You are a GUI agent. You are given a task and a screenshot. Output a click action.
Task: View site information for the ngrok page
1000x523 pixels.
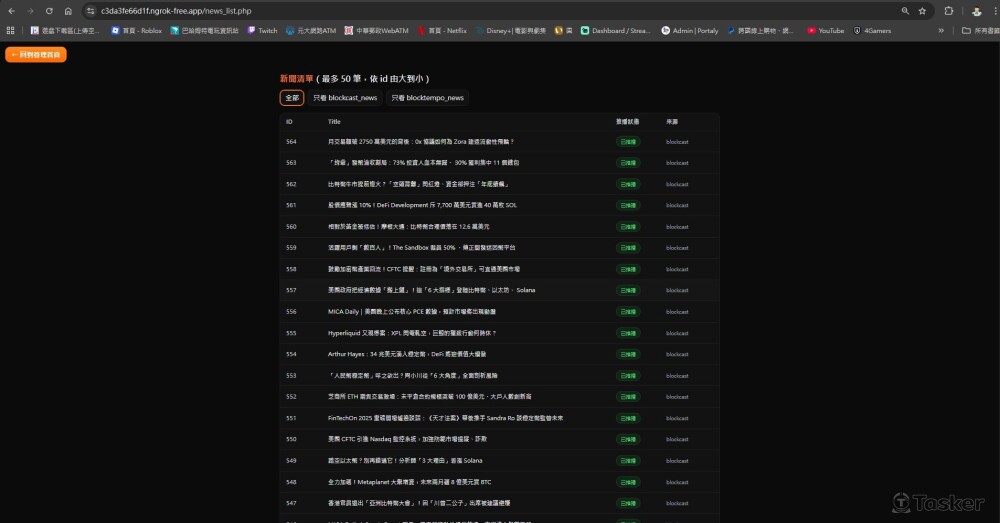click(x=90, y=10)
